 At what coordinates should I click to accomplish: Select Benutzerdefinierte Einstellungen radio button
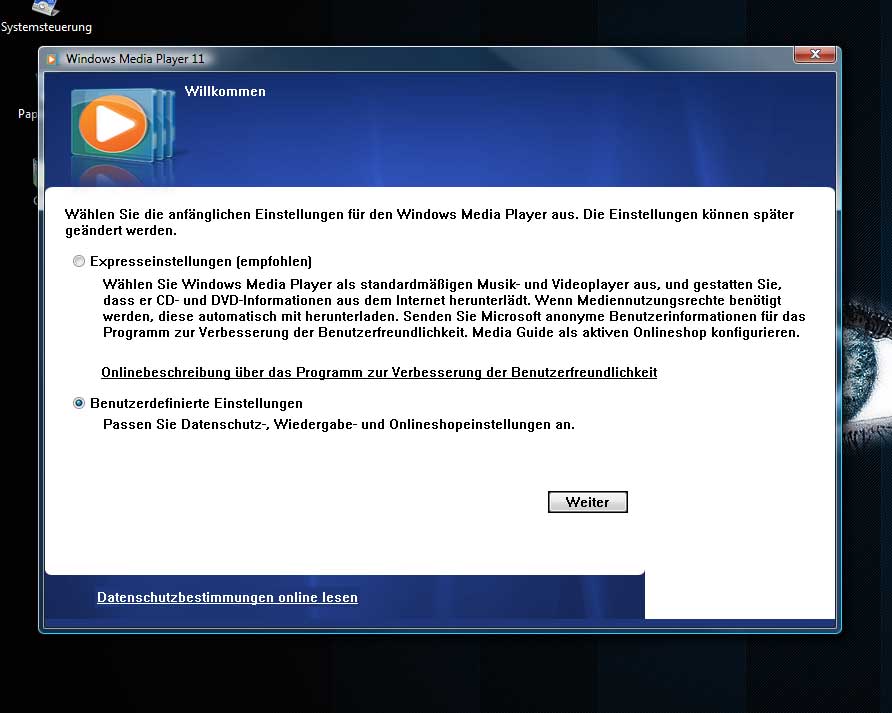(79, 403)
